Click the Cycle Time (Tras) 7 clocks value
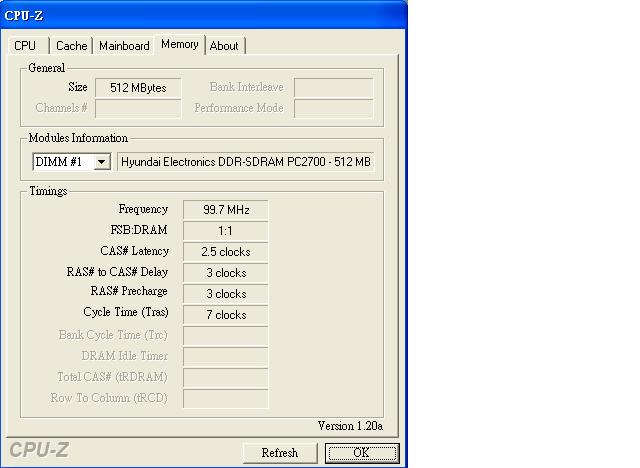The image size is (640, 468). click(x=226, y=315)
